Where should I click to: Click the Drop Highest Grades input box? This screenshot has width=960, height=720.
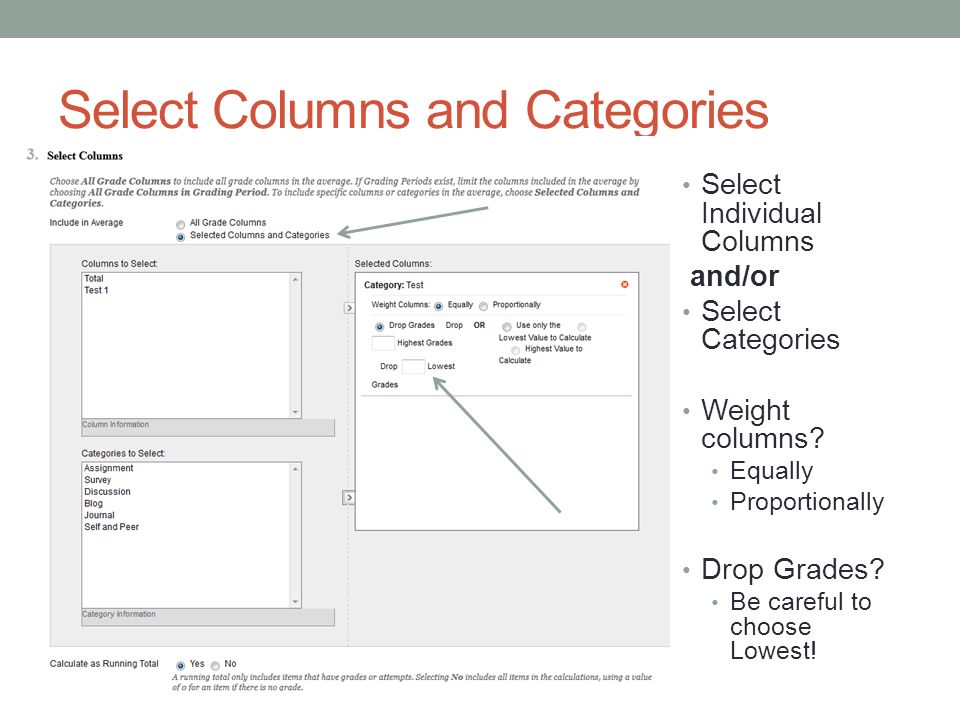[x=383, y=343]
